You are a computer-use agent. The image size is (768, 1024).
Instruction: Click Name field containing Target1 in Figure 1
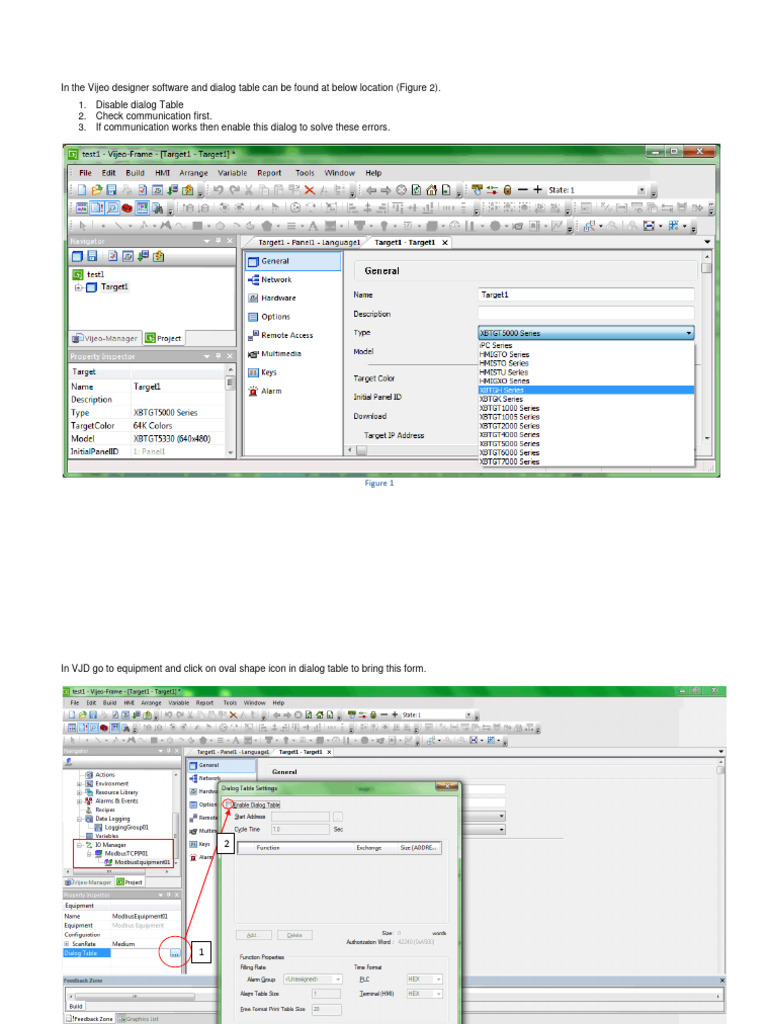pos(586,295)
